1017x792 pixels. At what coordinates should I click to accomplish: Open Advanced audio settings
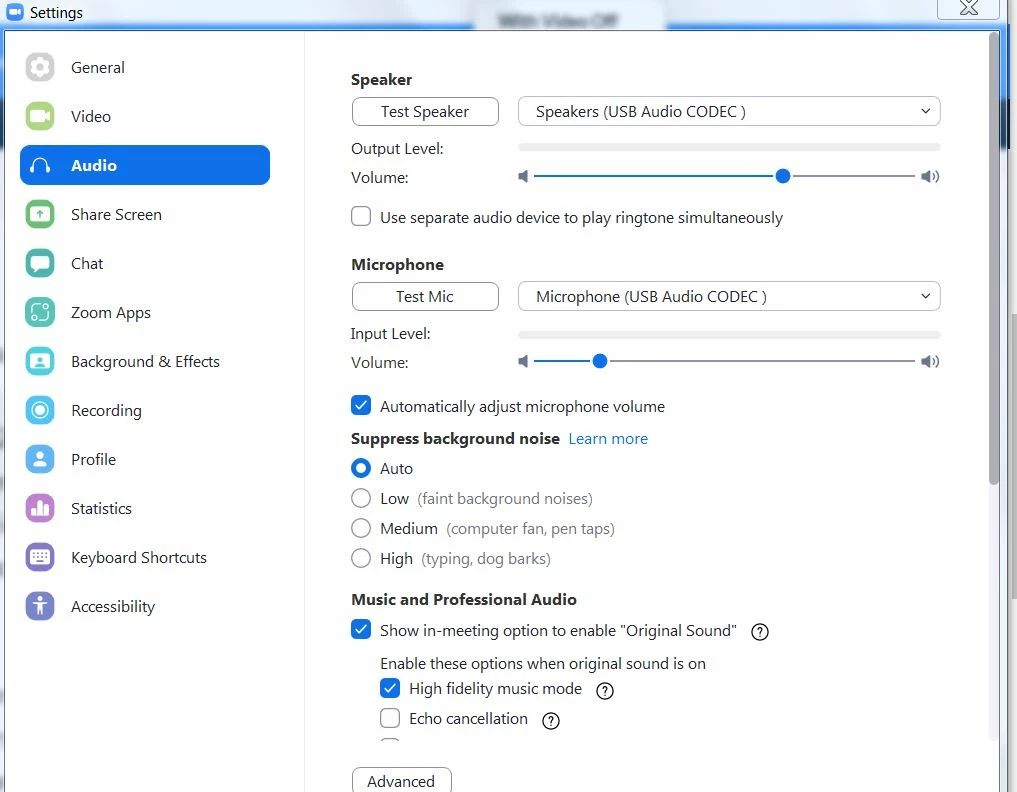point(401,781)
